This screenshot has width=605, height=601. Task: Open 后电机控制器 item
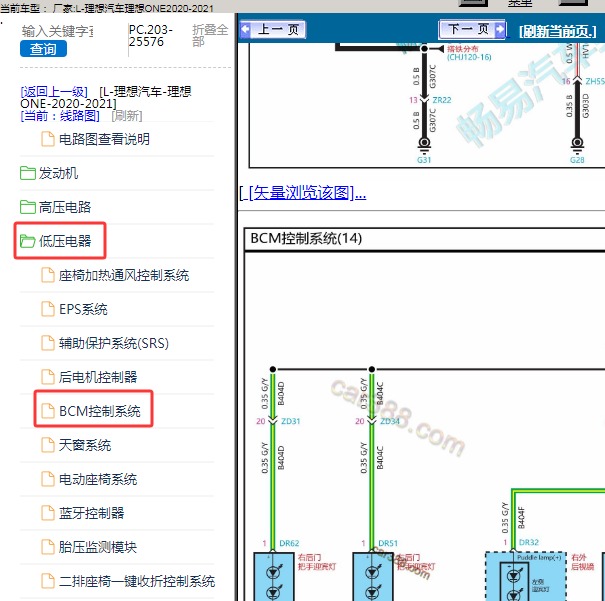[98, 377]
